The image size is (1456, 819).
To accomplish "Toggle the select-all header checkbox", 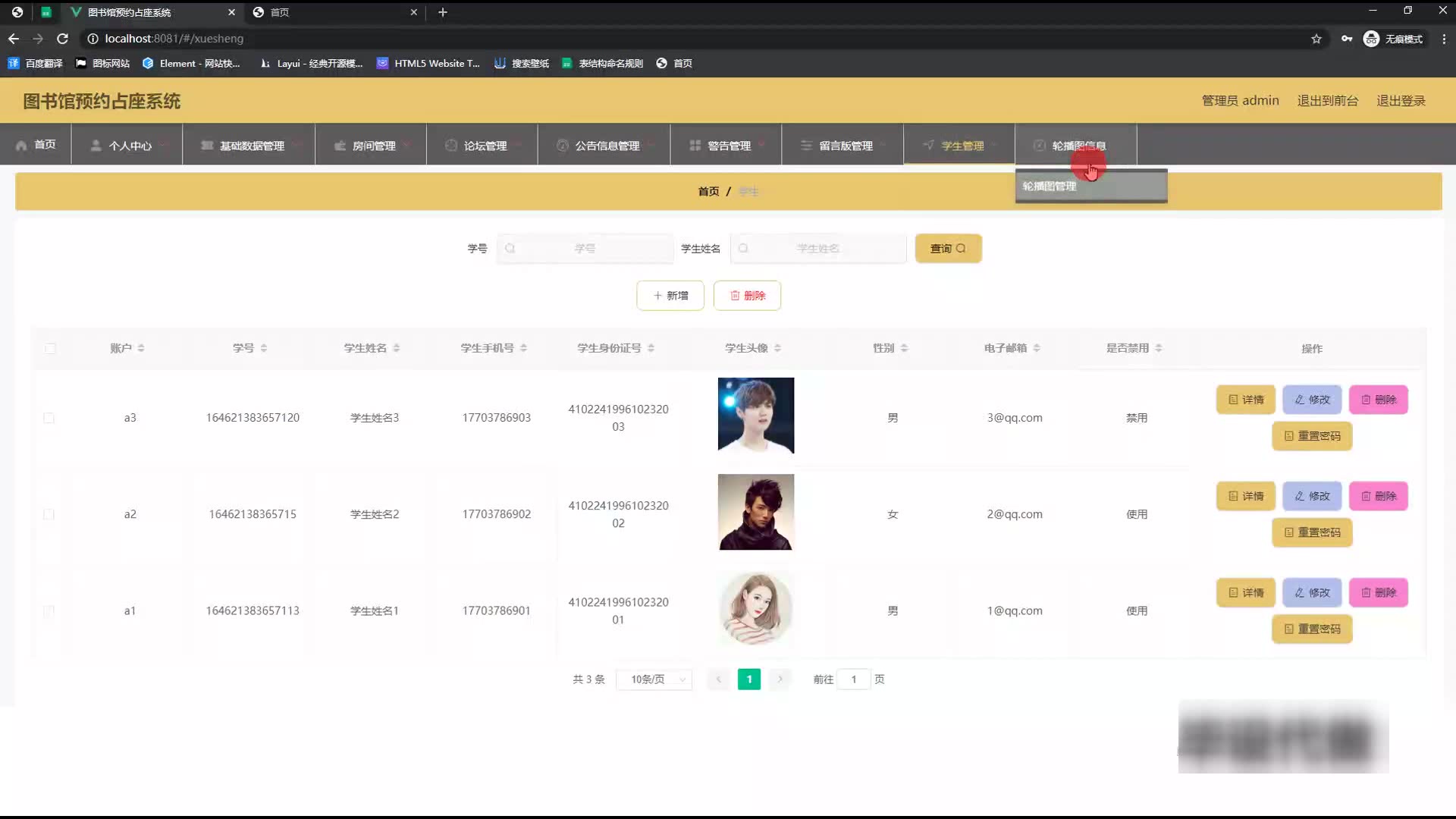I will click(50, 348).
